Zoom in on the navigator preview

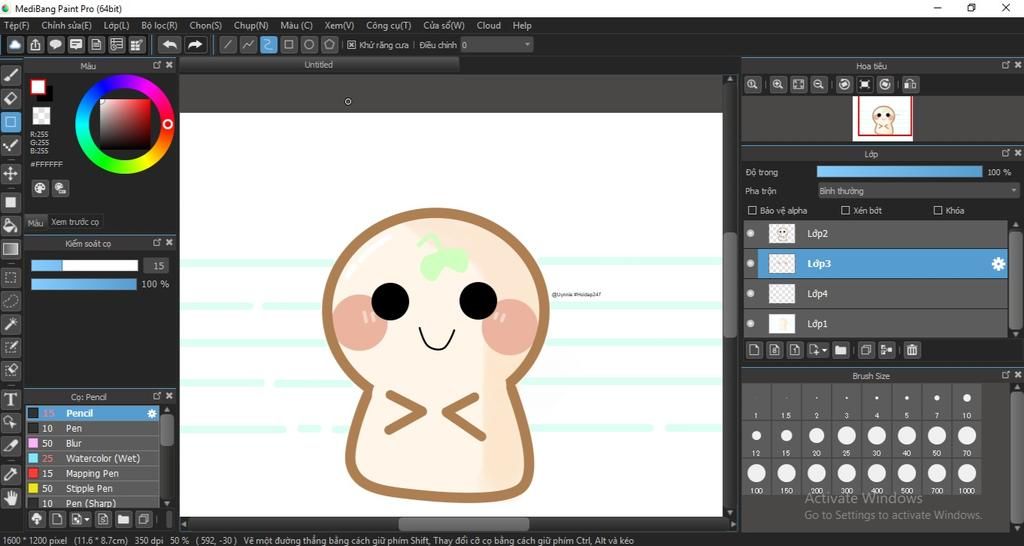[x=778, y=84]
